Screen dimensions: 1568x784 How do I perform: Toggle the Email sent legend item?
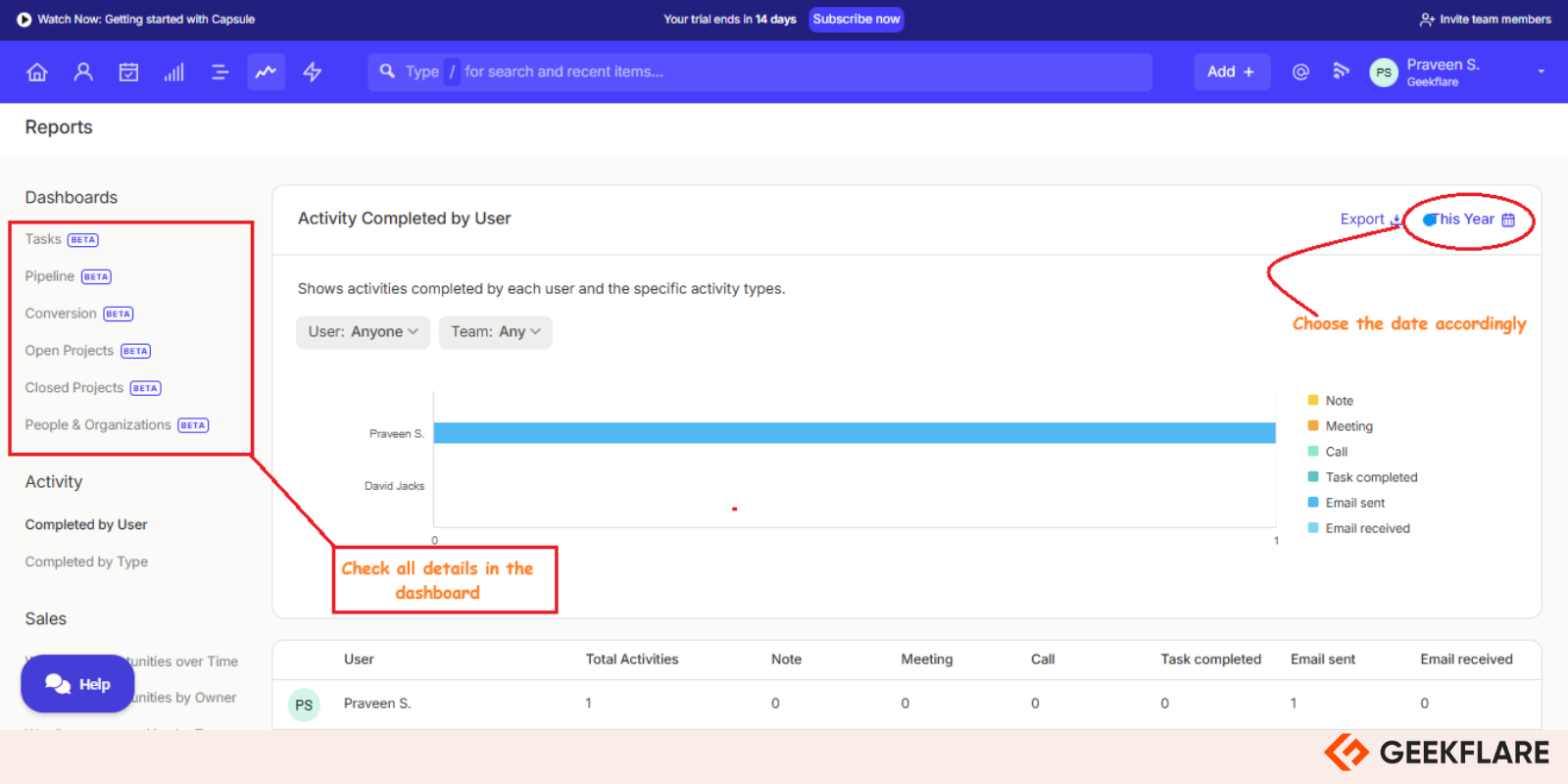(x=1346, y=503)
